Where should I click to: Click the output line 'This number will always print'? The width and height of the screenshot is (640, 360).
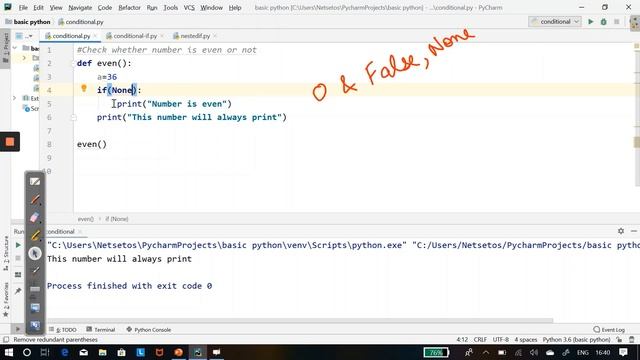(x=119, y=259)
